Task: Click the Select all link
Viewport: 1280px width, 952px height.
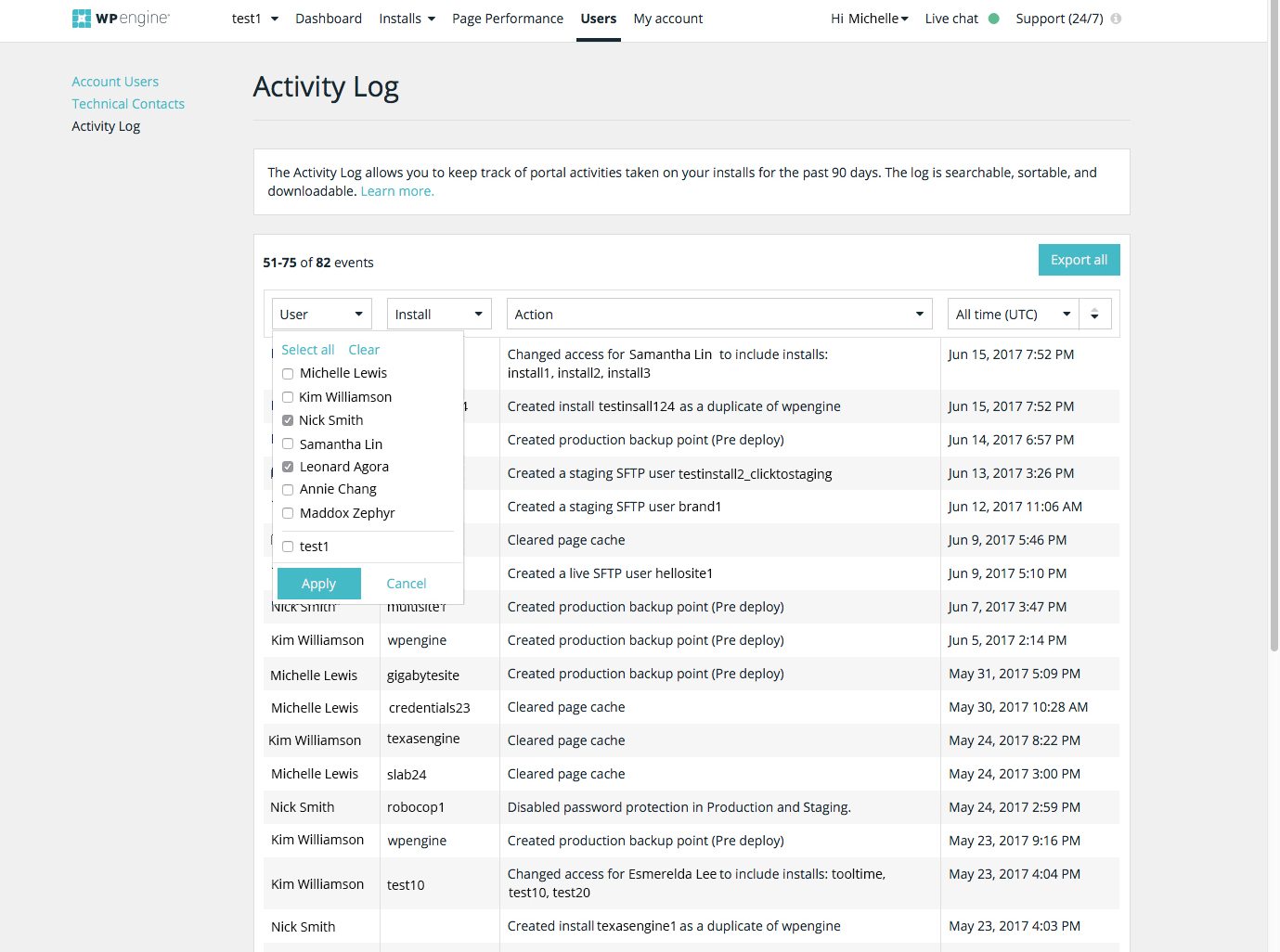Action: (308, 350)
